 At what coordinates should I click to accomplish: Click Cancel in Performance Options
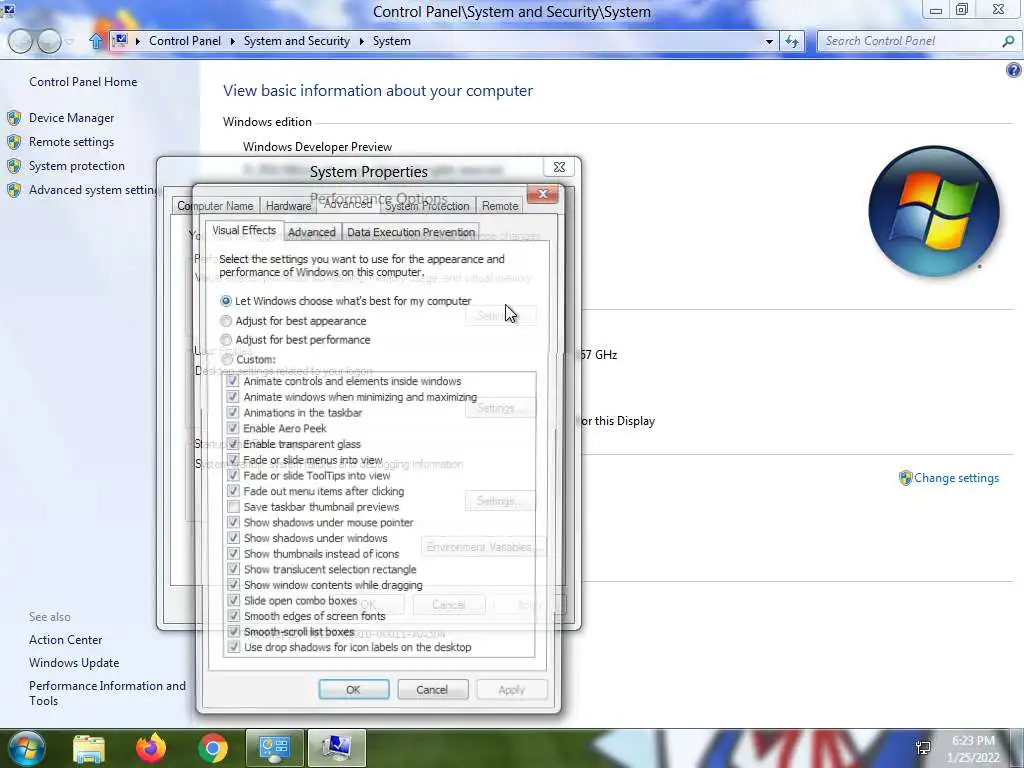(x=432, y=690)
